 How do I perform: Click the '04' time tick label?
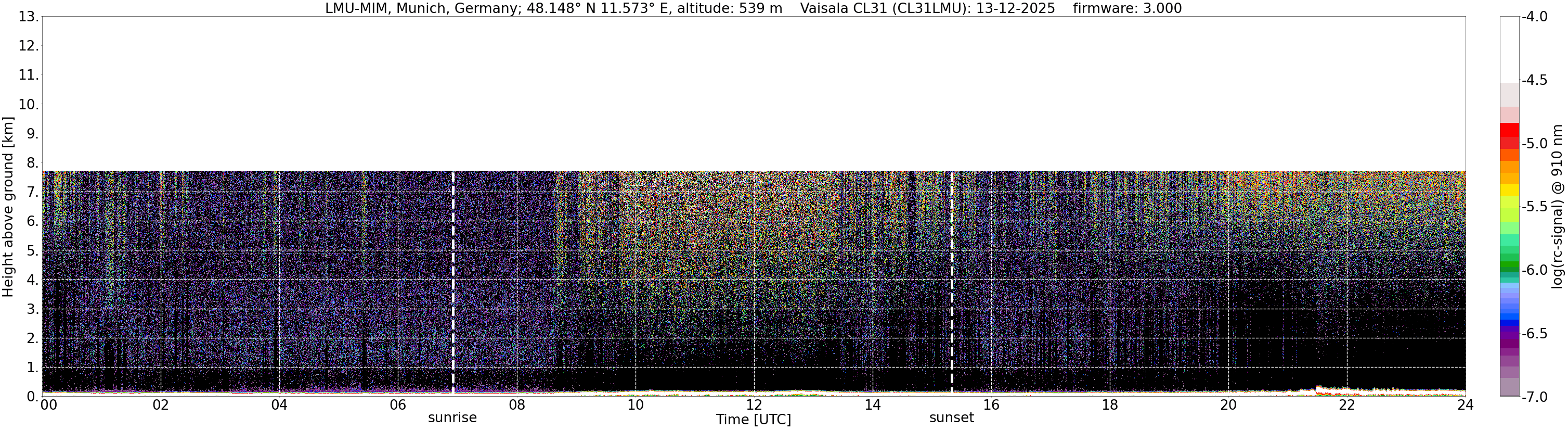(279, 405)
